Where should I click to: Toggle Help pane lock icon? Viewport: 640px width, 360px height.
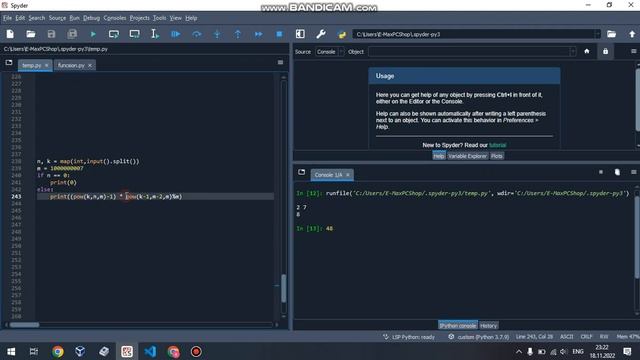605,51
